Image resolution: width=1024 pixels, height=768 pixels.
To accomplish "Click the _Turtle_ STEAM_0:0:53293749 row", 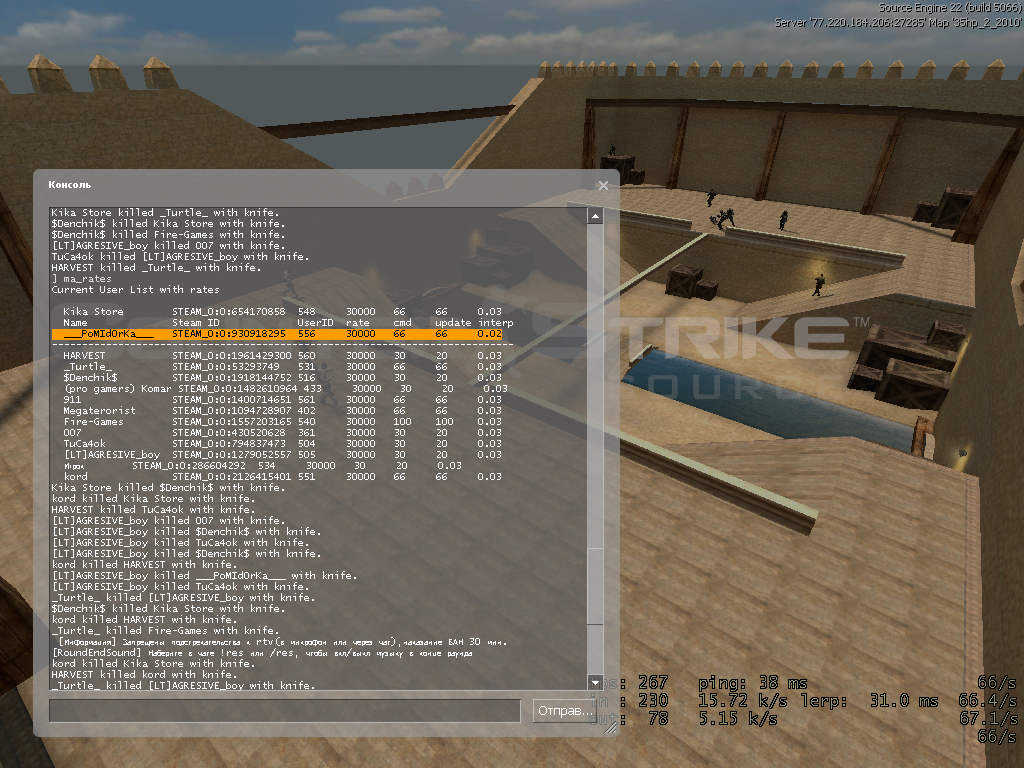I will click(x=282, y=366).
